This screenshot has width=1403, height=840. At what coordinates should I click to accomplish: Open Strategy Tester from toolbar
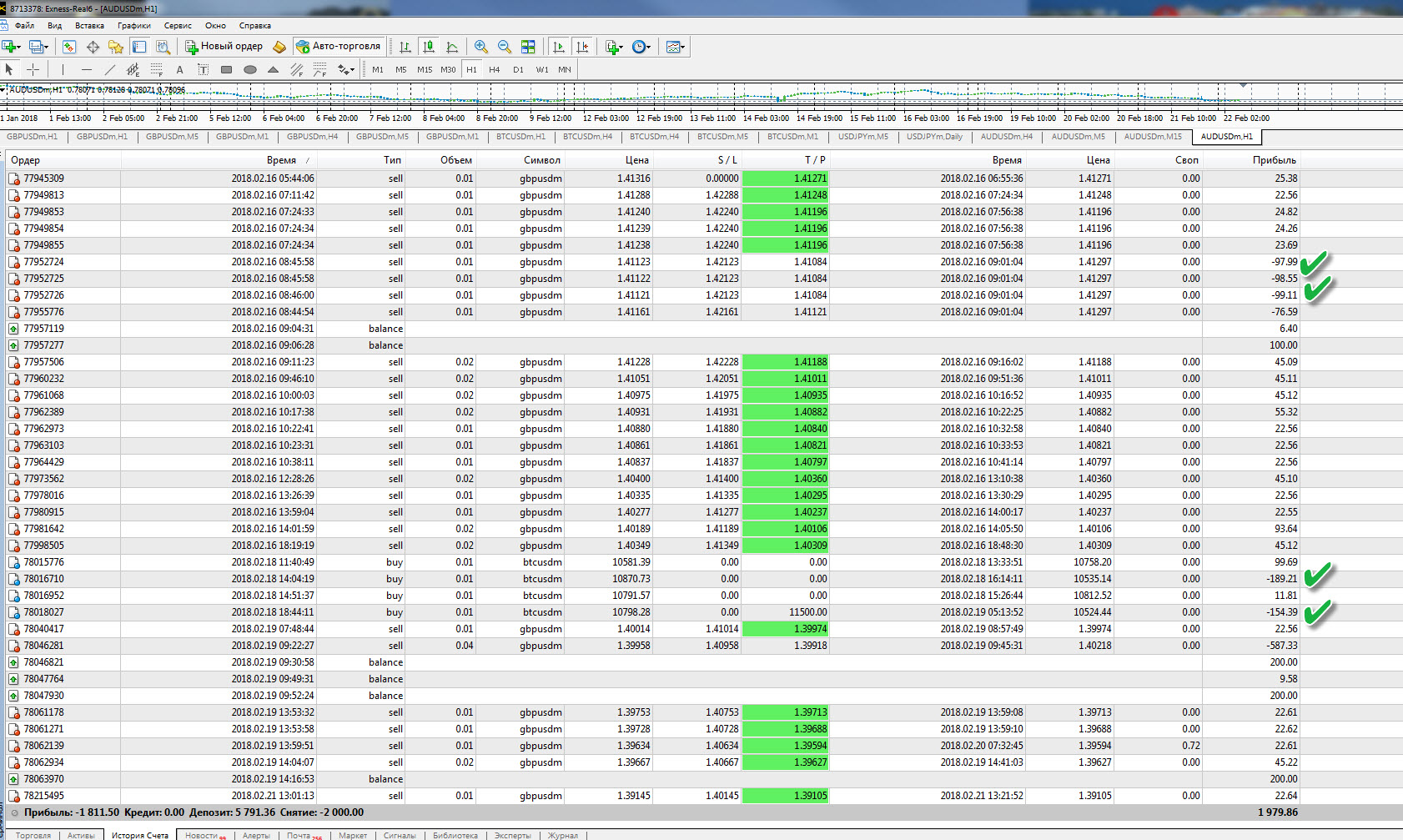[163, 47]
